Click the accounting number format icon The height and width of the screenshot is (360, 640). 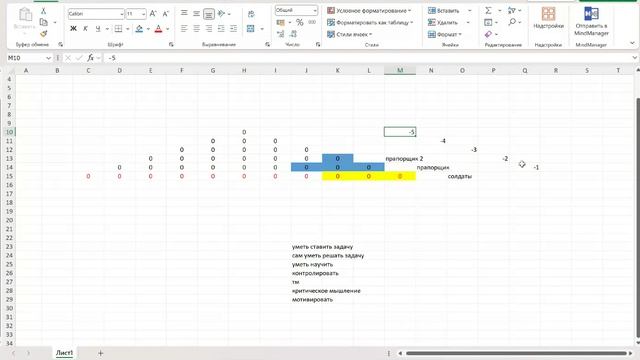(x=281, y=22)
